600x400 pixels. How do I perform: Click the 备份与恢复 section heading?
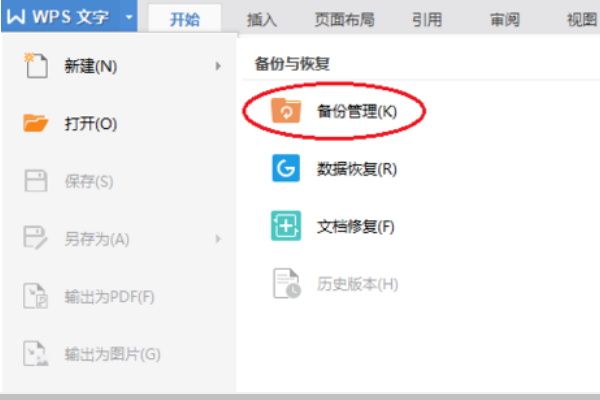(x=292, y=63)
